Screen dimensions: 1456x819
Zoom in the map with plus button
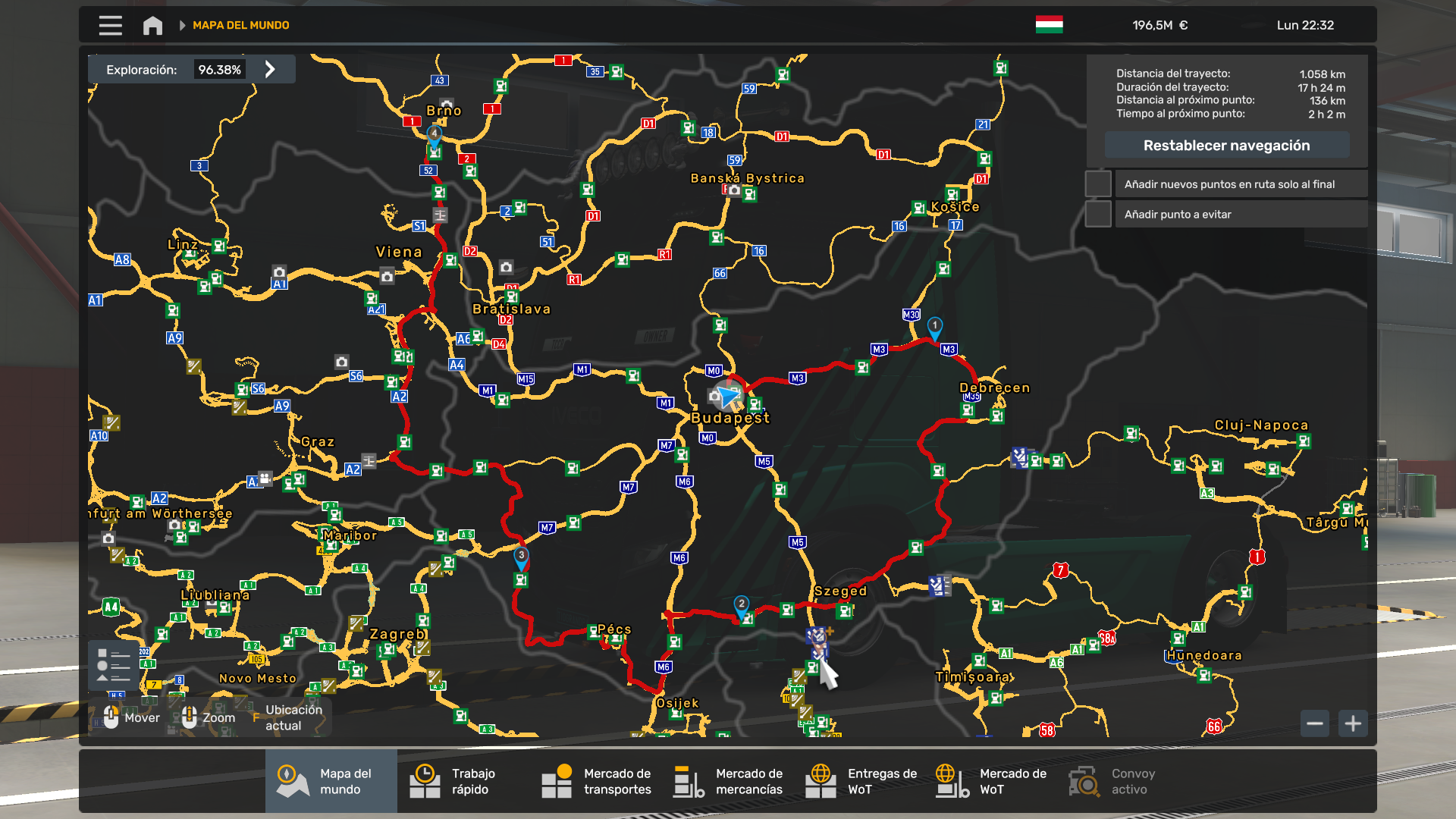click(x=1353, y=723)
